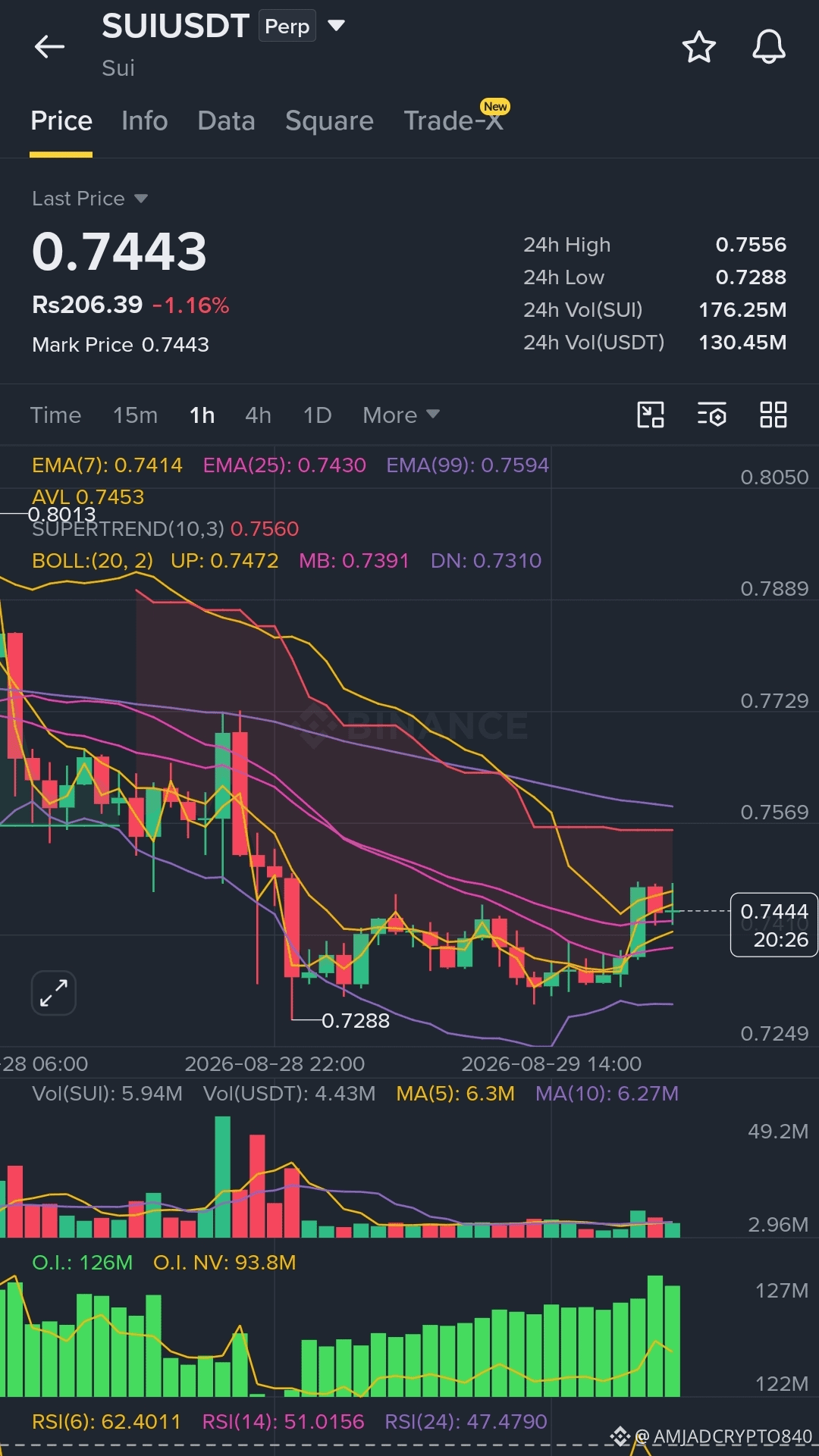Tap the 24h High value 0.7556
This screenshot has width=819, height=1456.
click(751, 245)
